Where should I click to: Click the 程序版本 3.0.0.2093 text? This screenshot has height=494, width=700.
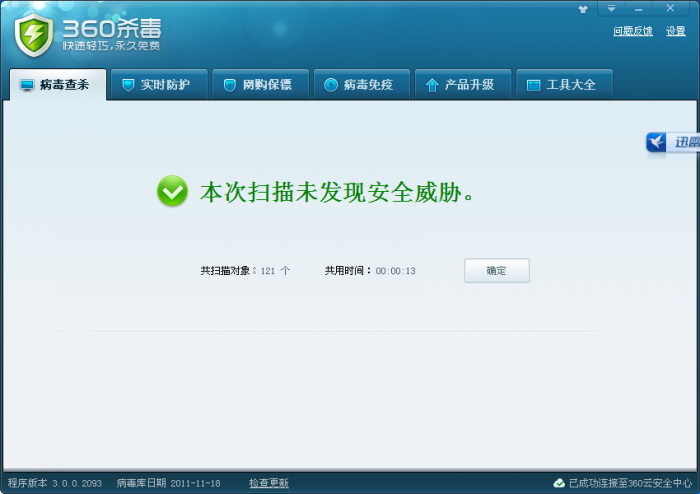[54, 483]
